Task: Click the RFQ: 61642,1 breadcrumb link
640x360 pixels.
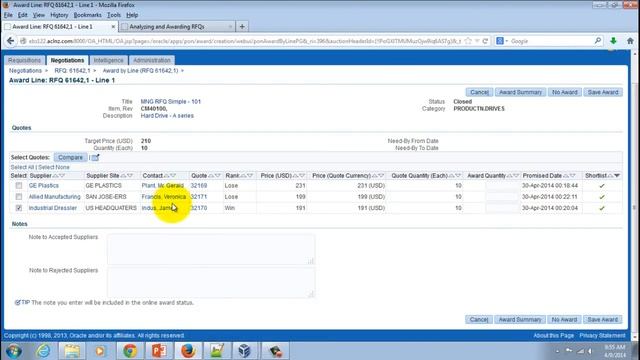Action: tap(73, 71)
